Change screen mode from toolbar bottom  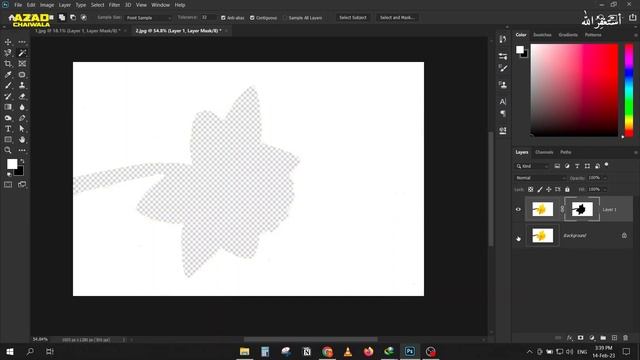pos(22,184)
